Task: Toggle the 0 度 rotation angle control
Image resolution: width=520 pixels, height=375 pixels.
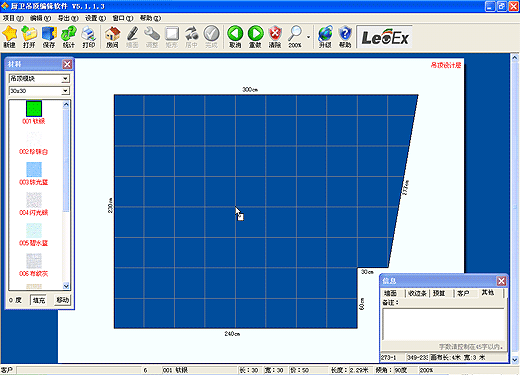Action: (15, 300)
